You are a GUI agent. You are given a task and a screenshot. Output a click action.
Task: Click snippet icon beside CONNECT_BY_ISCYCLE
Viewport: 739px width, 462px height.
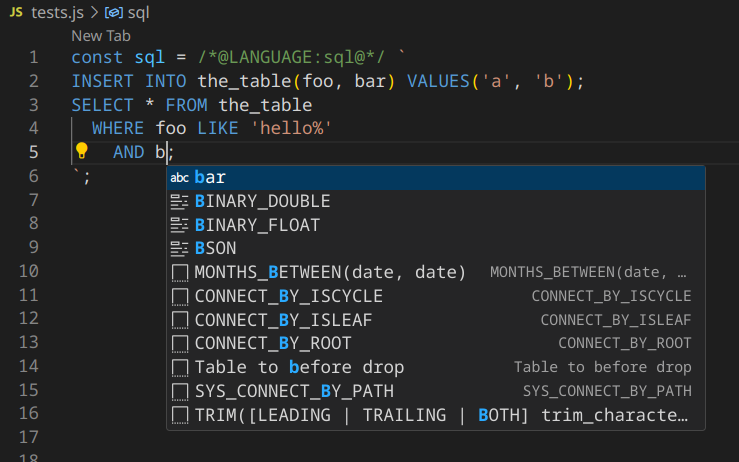pos(180,296)
